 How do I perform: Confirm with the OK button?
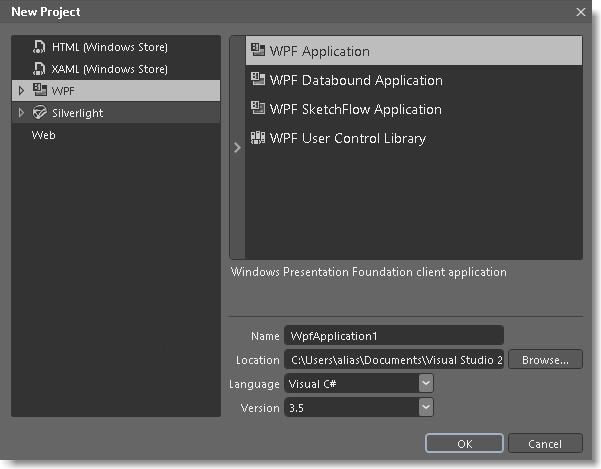[464, 443]
